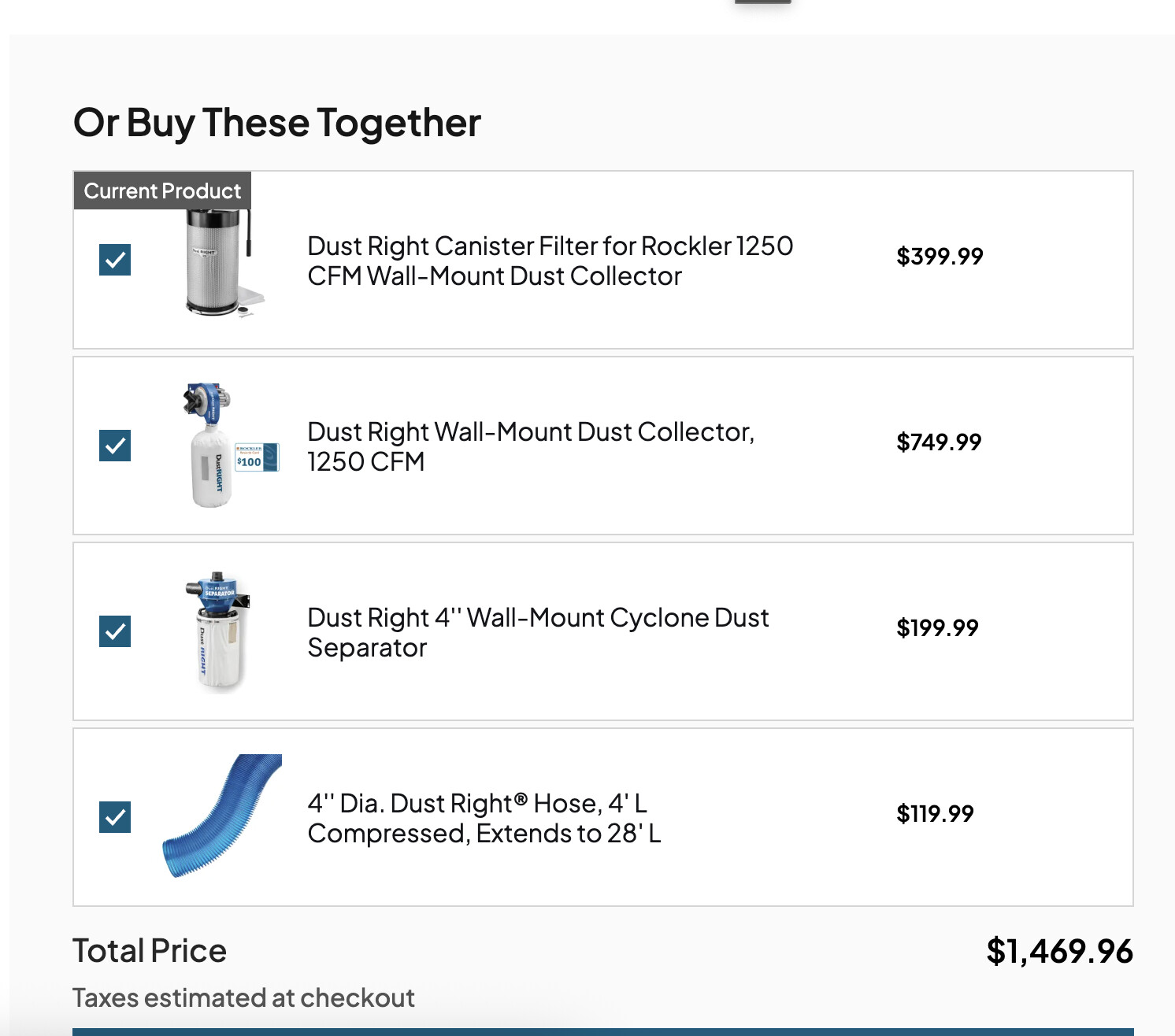Click the Or Buy These Together heading

(276, 123)
